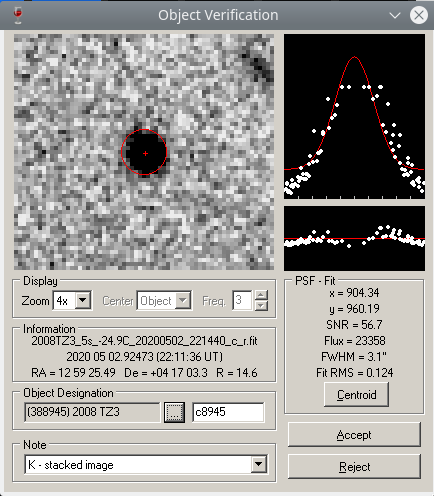Expand the Zoom dropdown arrow
Image resolution: width=434 pixels, height=496 pixels.
[83, 300]
